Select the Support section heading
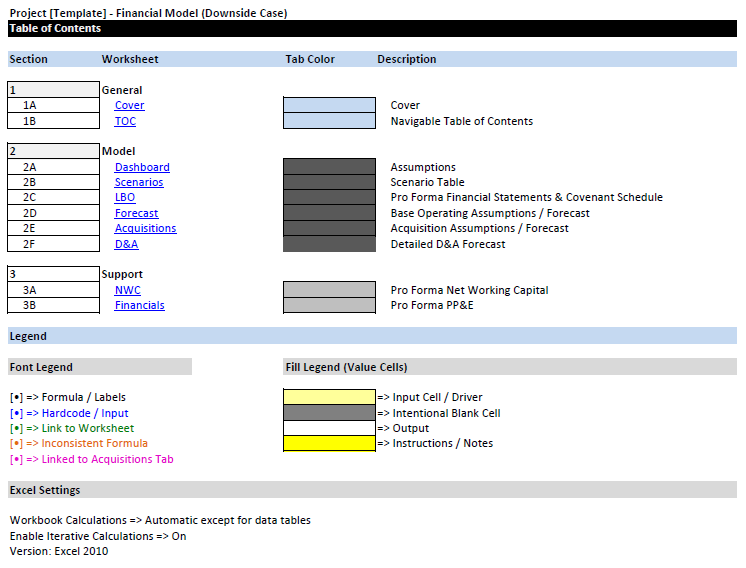746x568 pixels. [122, 274]
